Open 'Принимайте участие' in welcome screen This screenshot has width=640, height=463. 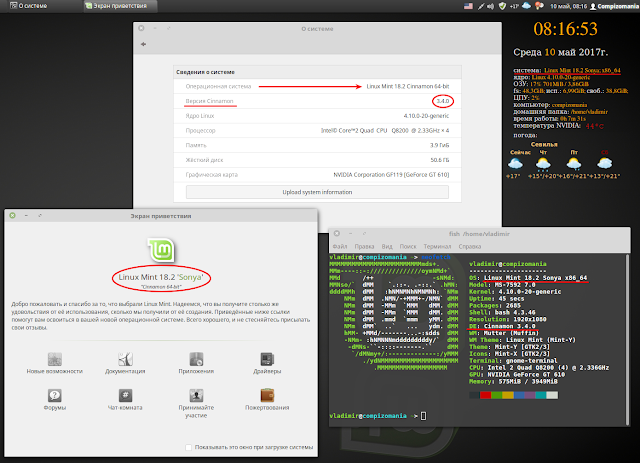[196, 403]
